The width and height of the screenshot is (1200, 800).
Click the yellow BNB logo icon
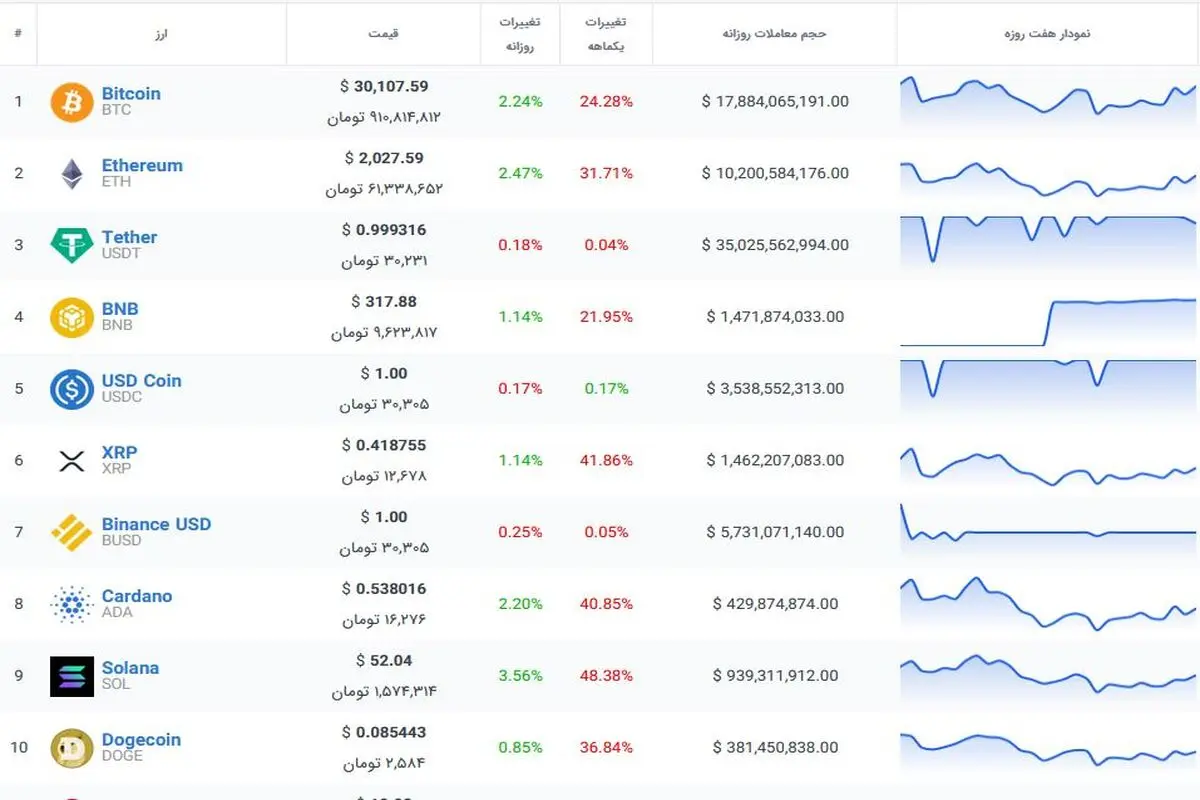point(72,317)
